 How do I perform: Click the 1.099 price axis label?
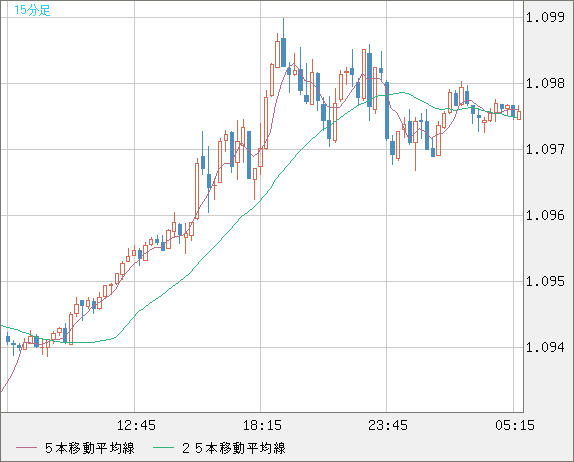(545, 18)
